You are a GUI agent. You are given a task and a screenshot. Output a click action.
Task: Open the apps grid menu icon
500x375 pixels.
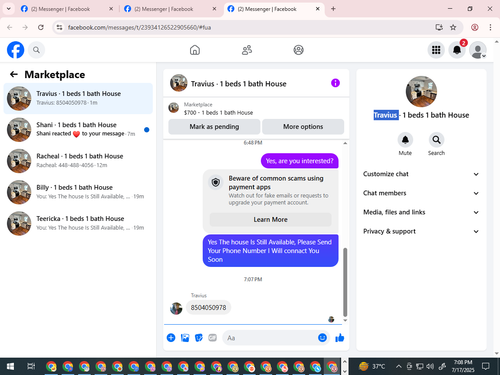point(436,50)
